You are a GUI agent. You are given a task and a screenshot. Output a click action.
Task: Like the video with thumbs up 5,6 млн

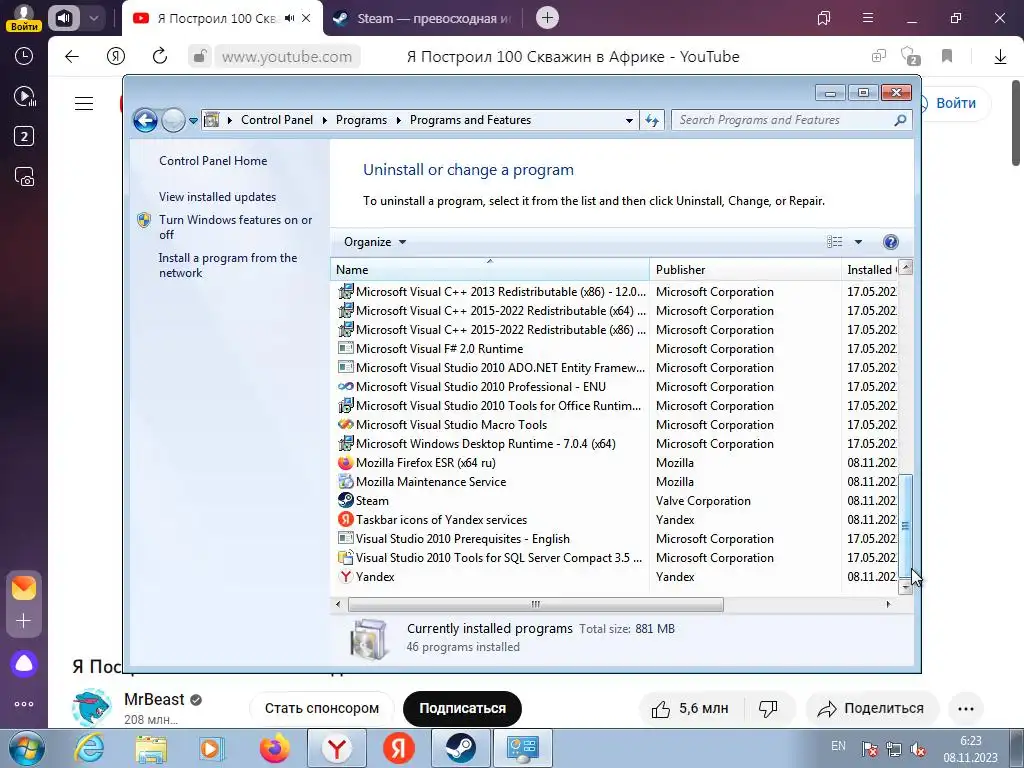point(690,709)
